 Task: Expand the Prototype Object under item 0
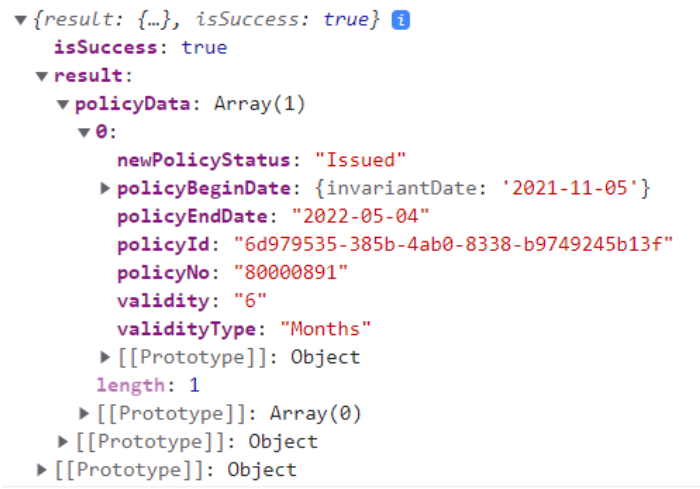(x=106, y=357)
